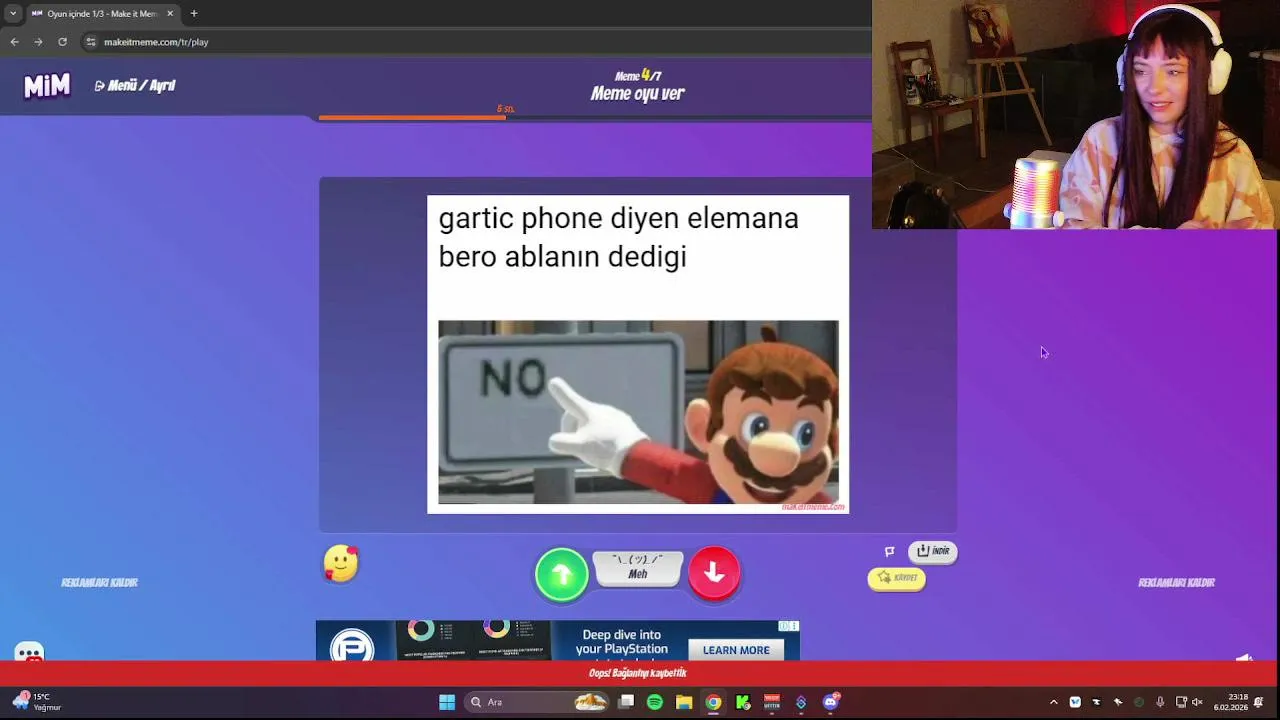The height and width of the screenshot is (720, 1280).
Task: Open Discord from taskbar
Action: click(830, 702)
